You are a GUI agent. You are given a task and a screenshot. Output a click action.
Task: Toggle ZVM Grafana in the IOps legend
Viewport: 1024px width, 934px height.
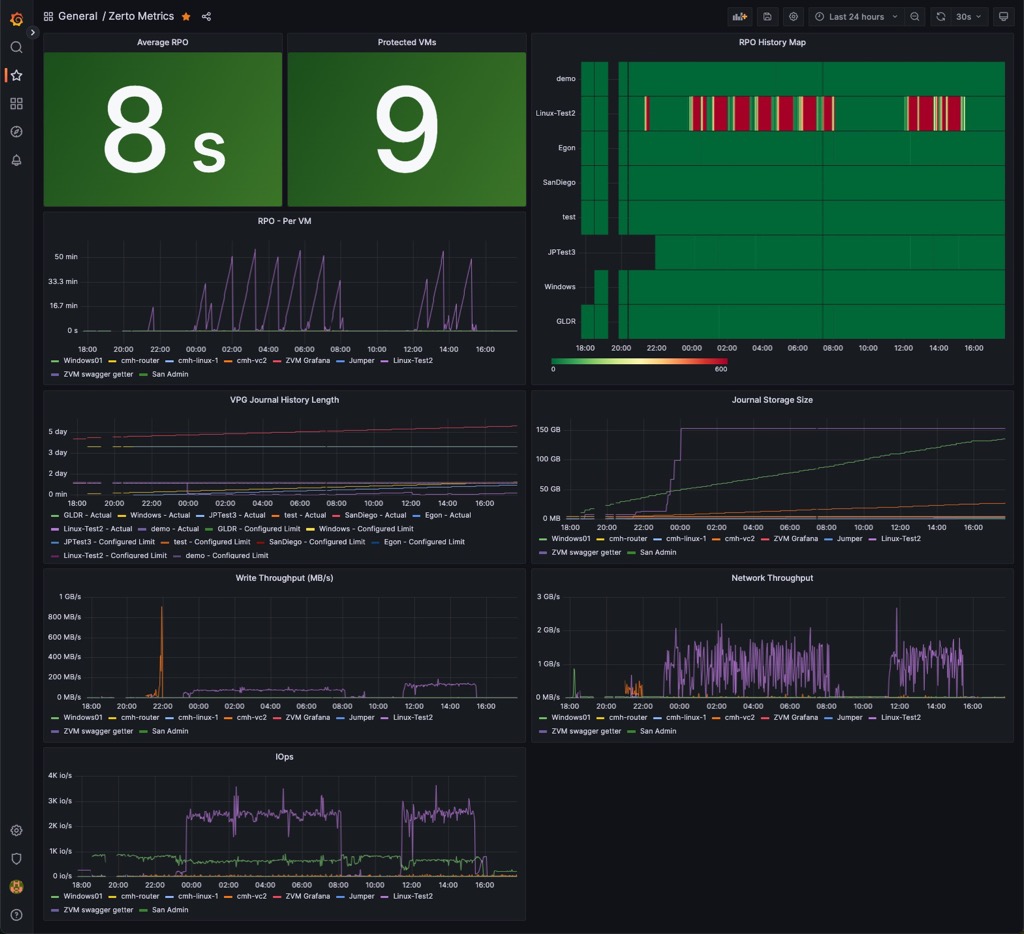[x=308, y=897]
